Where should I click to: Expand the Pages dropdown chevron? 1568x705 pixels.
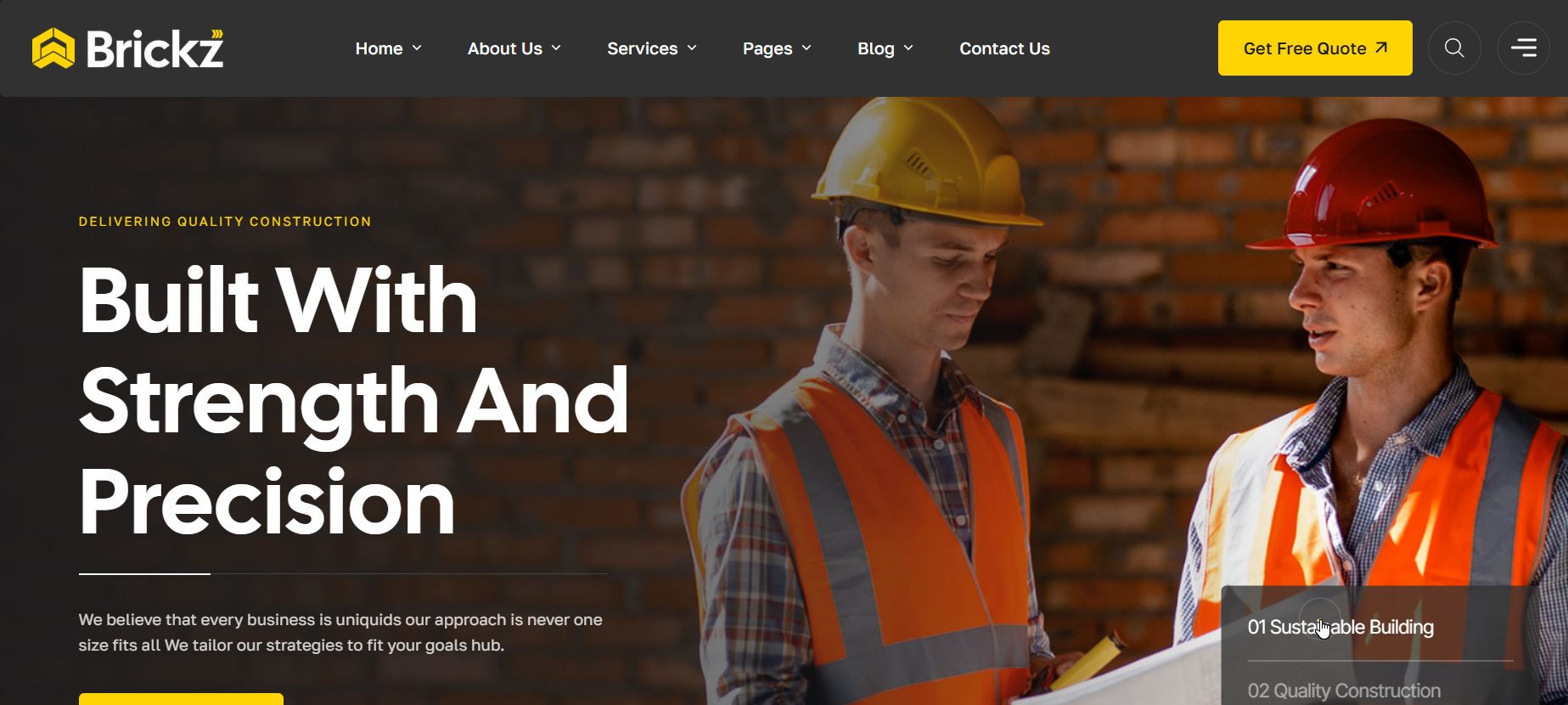[806, 48]
